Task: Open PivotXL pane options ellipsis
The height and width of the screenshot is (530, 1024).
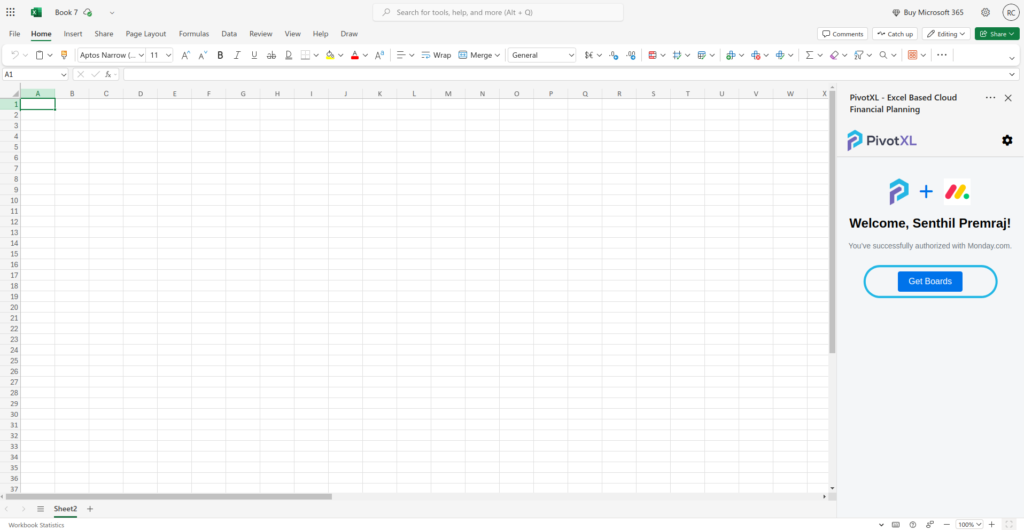Action: tap(991, 98)
